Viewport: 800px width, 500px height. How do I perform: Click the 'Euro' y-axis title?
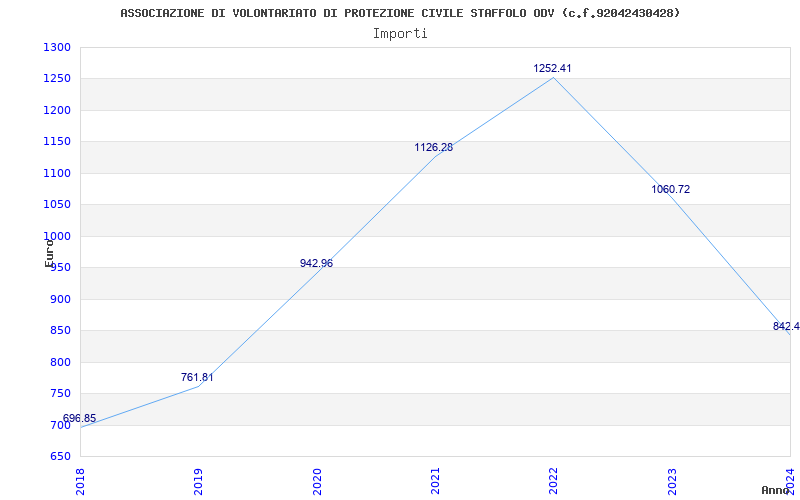pyautogui.click(x=49, y=253)
